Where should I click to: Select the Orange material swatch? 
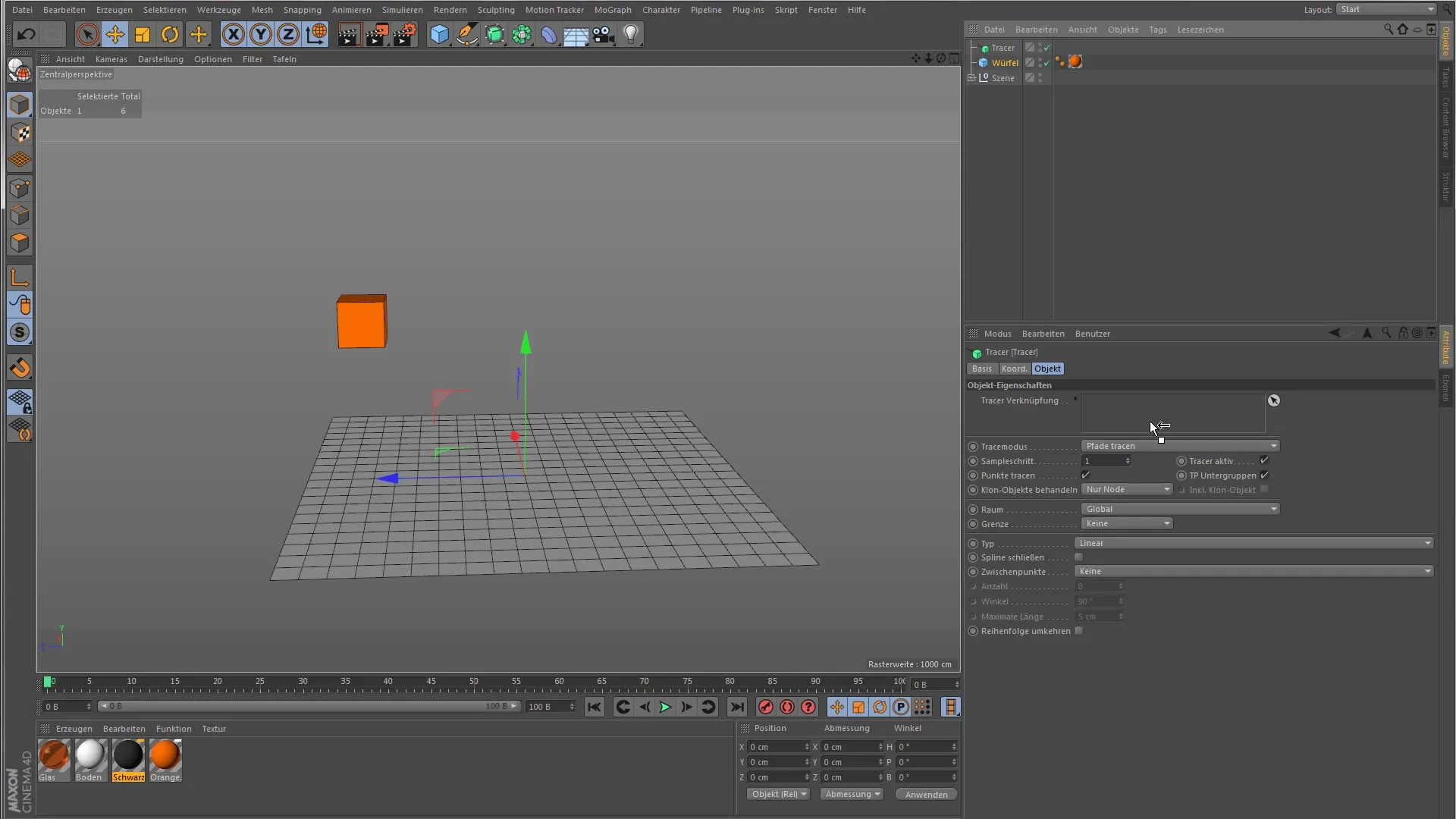pos(165,756)
